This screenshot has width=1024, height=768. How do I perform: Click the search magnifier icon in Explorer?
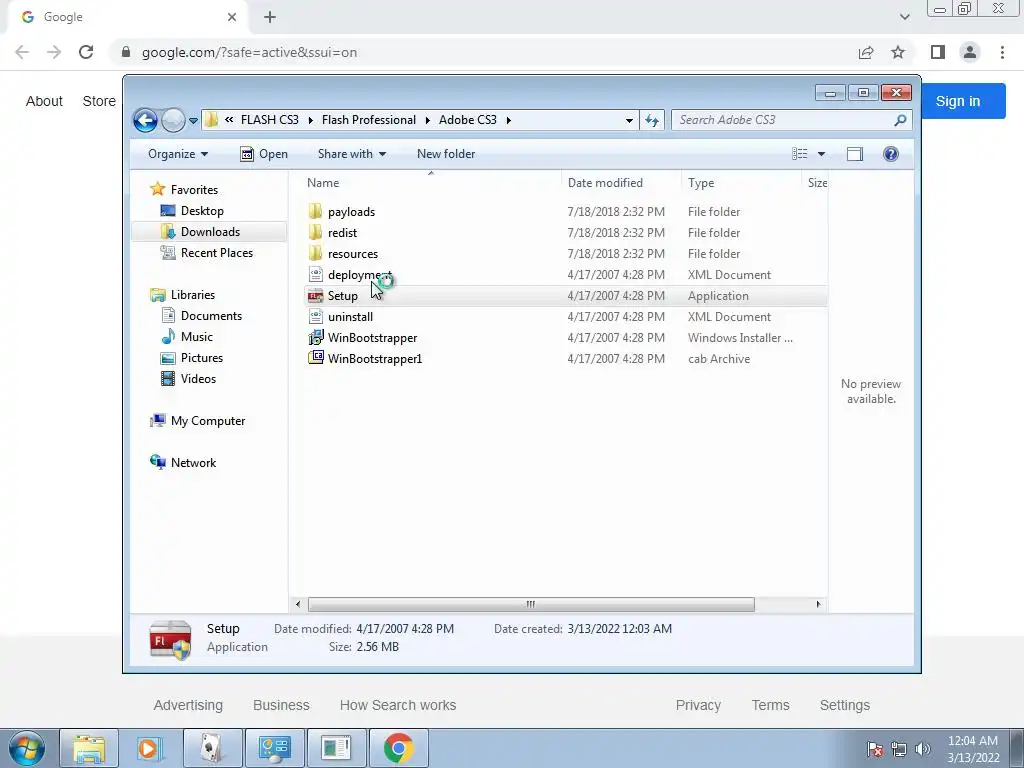point(900,120)
